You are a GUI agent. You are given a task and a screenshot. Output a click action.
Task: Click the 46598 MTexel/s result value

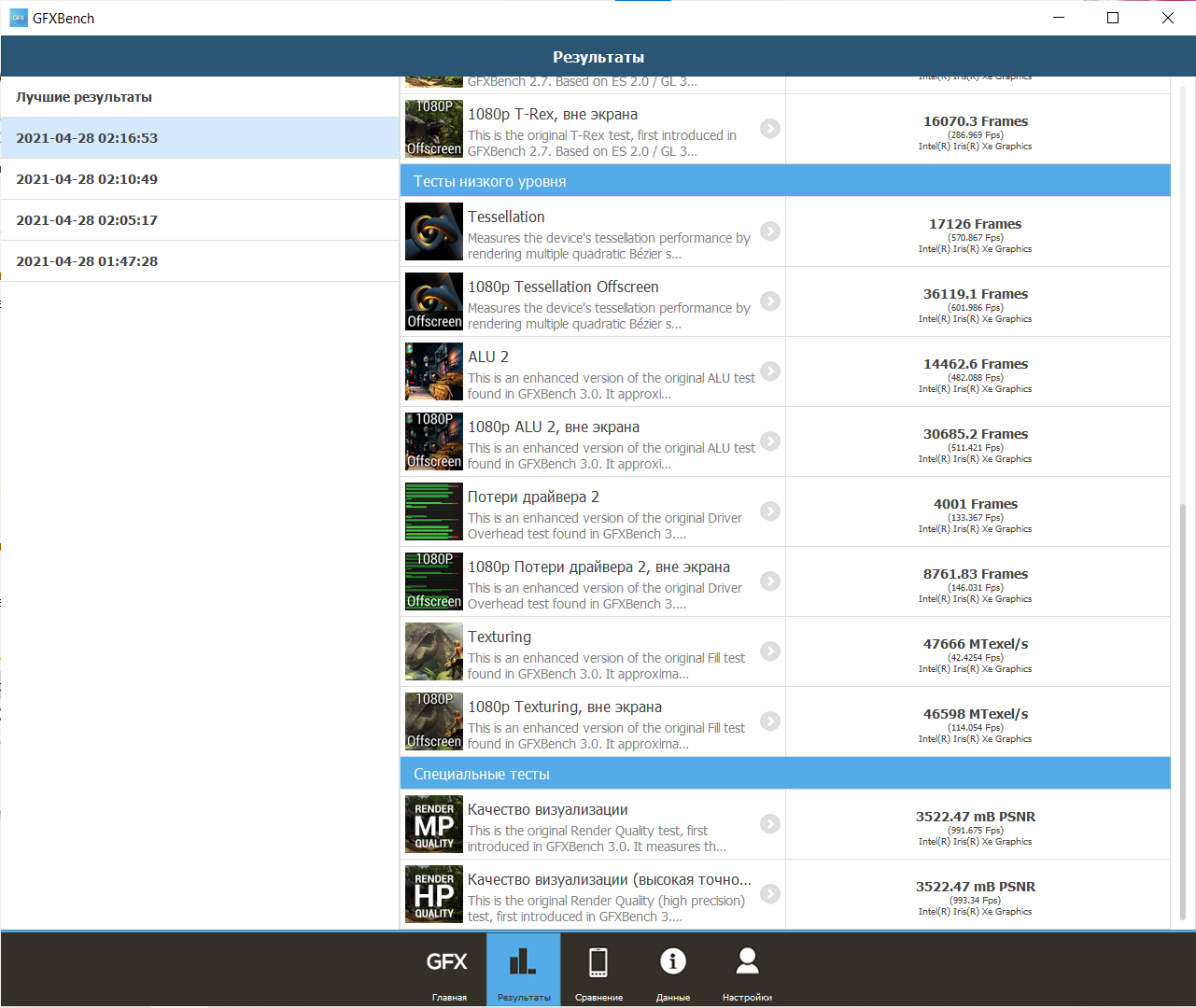(976, 714)
